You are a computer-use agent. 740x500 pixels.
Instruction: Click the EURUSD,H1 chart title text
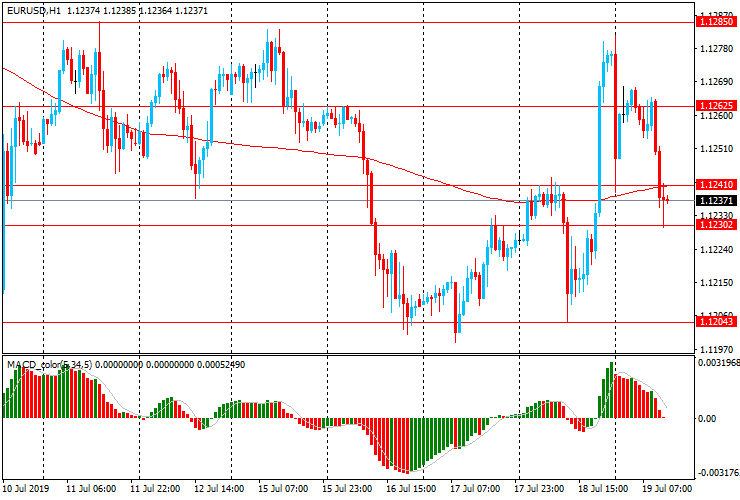tap(34, 11)
